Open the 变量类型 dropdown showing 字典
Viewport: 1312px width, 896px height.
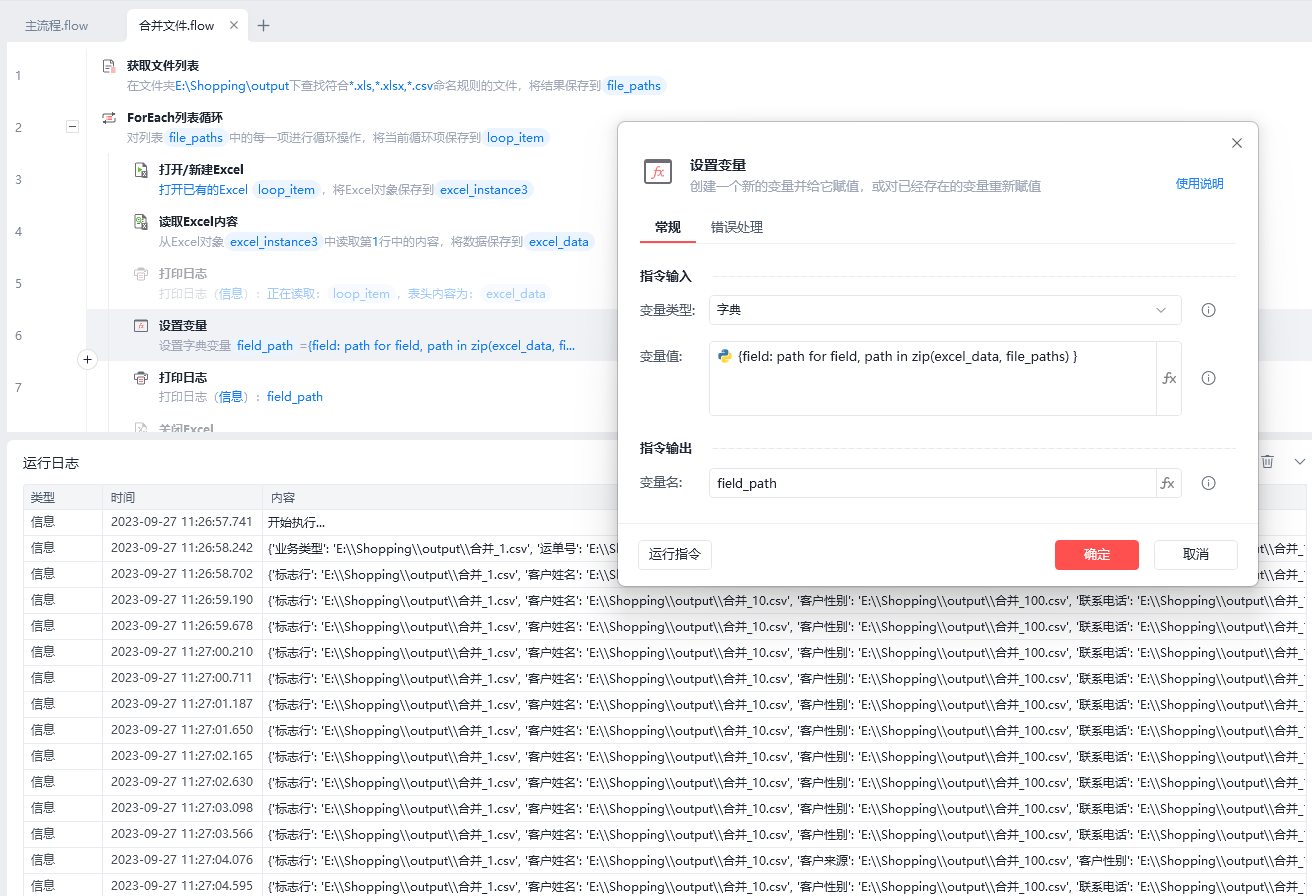point(944,310)
